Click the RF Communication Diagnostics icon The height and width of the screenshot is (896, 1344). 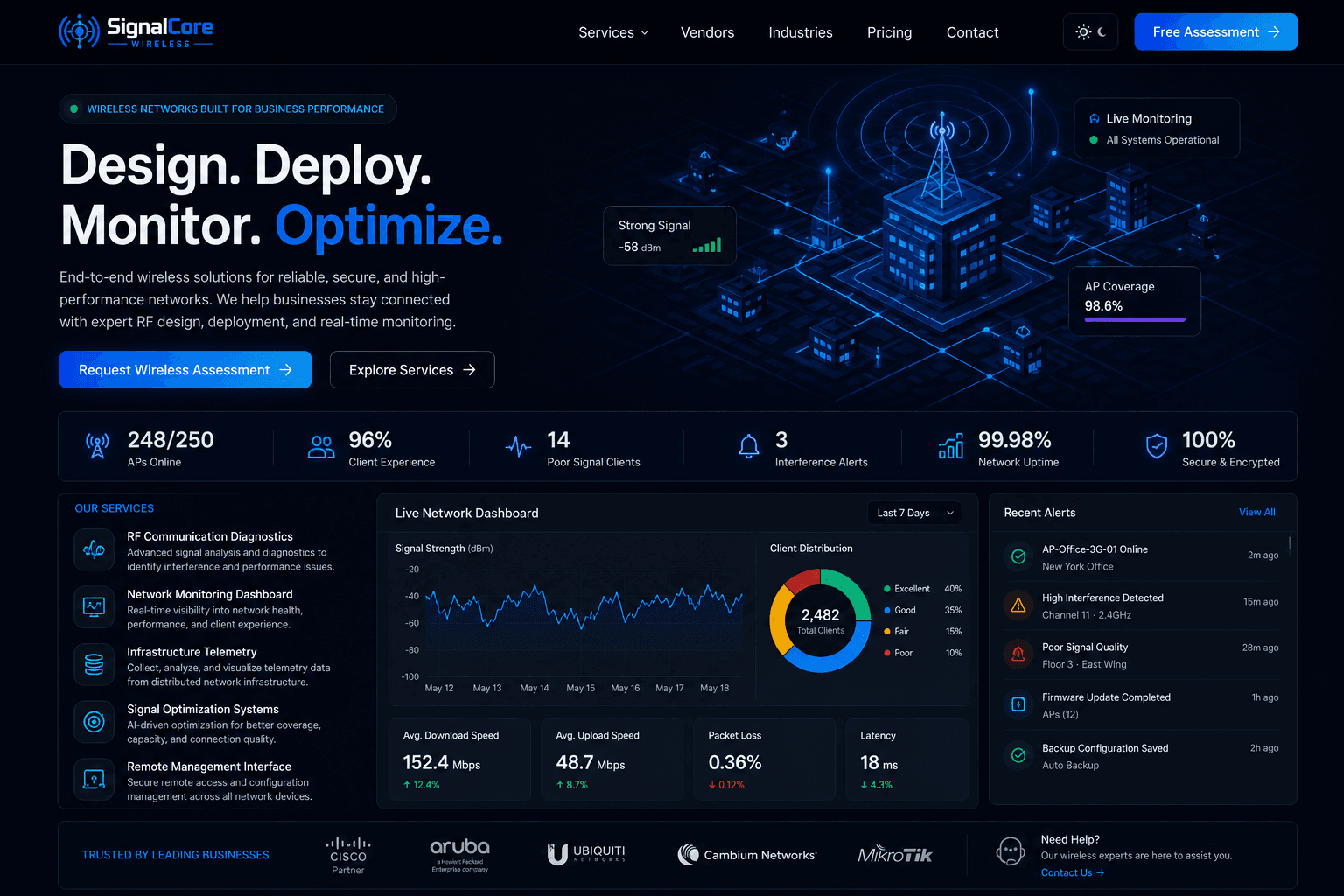(94, 549)
